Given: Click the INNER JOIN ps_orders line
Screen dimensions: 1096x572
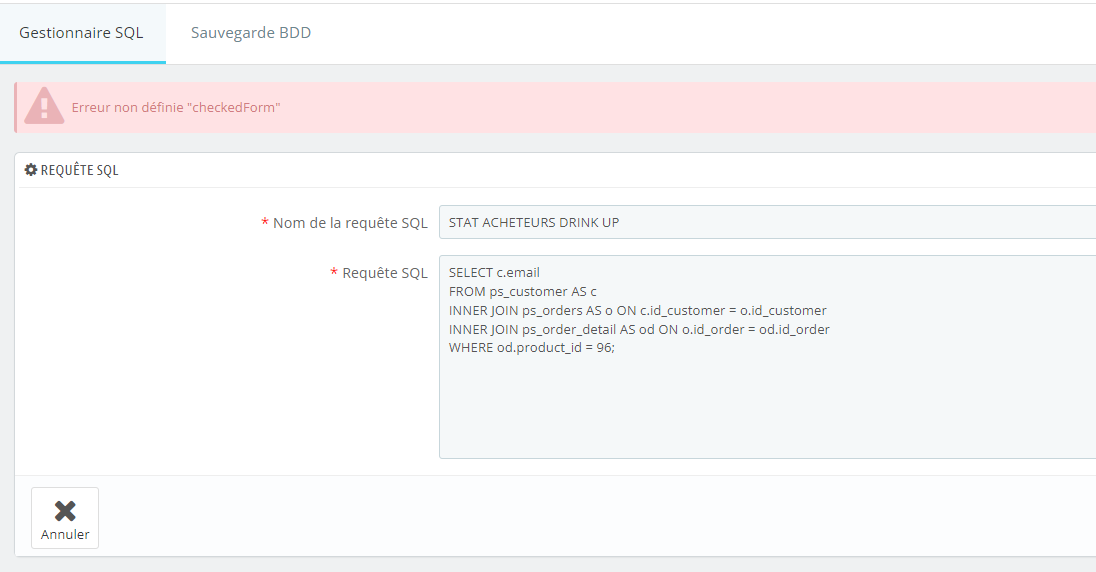Looking at the screenshot, I should click(637, 310).
